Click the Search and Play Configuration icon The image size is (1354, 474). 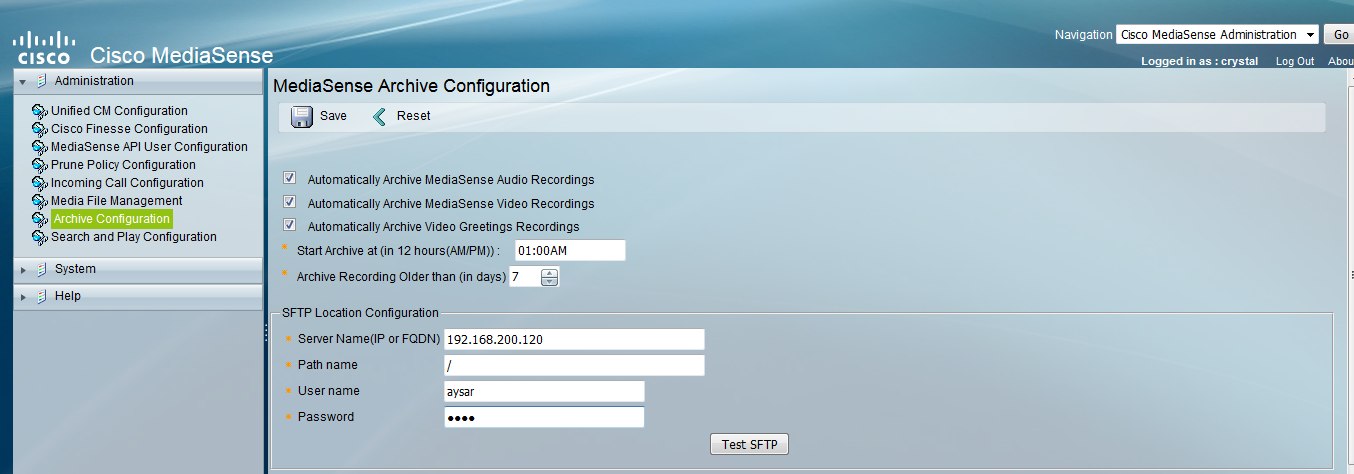[x=40, y=237]
